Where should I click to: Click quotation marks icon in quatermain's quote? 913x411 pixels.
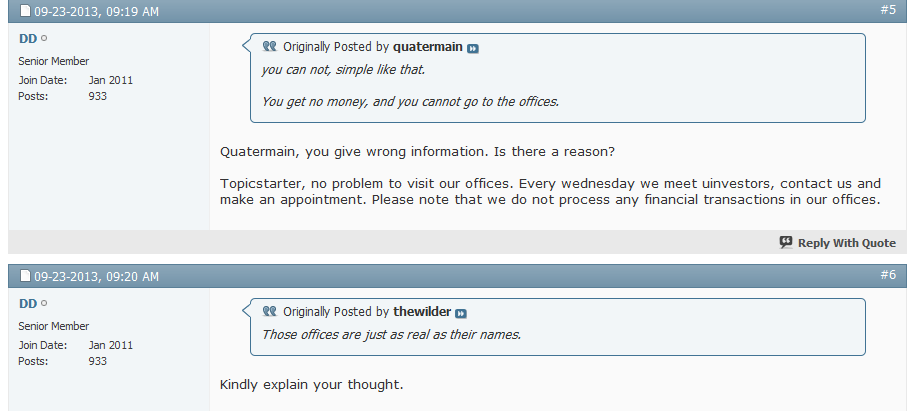(269, 47)
